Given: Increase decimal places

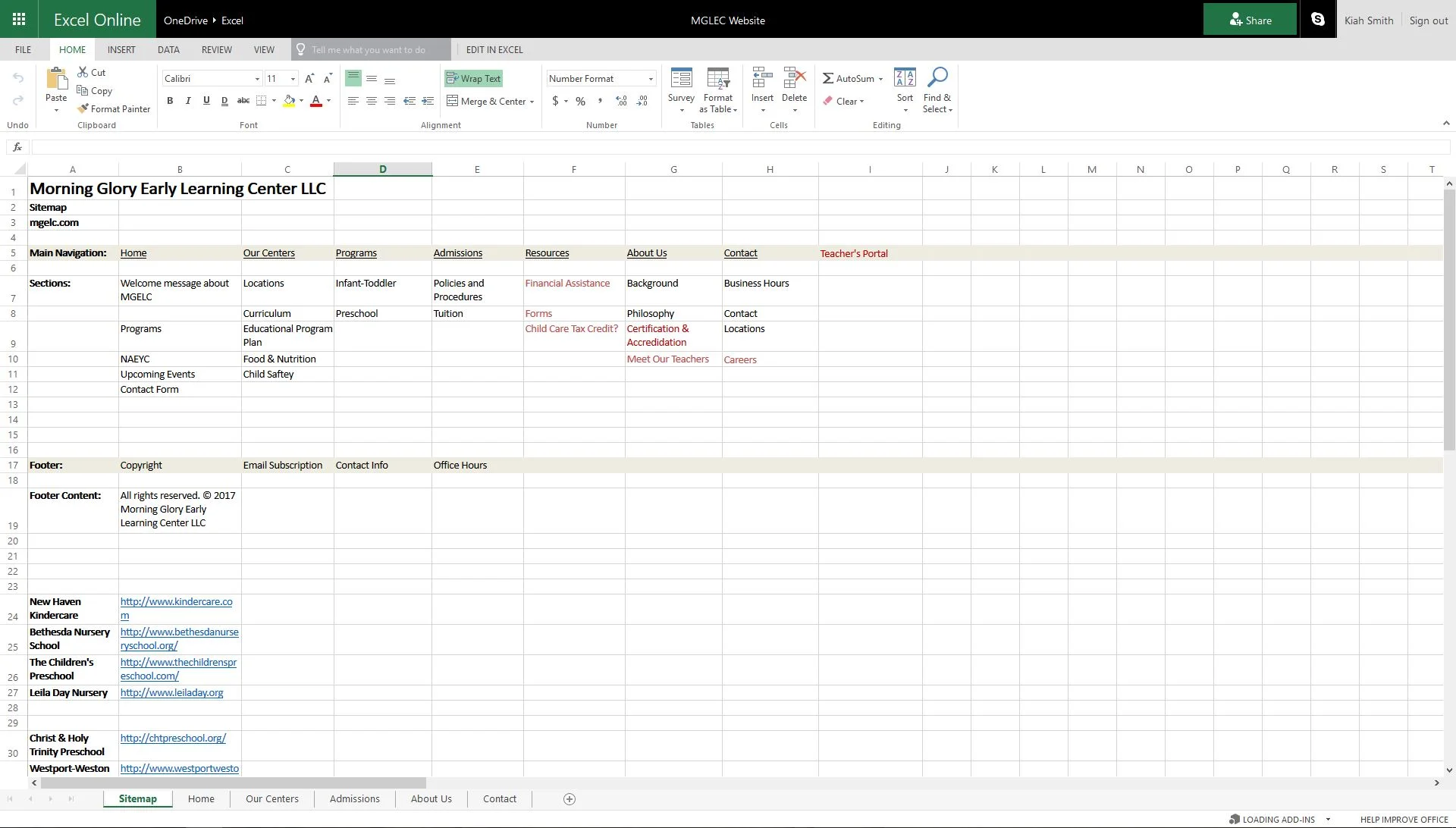Looking at the screenshot, I should click(621, 101).
